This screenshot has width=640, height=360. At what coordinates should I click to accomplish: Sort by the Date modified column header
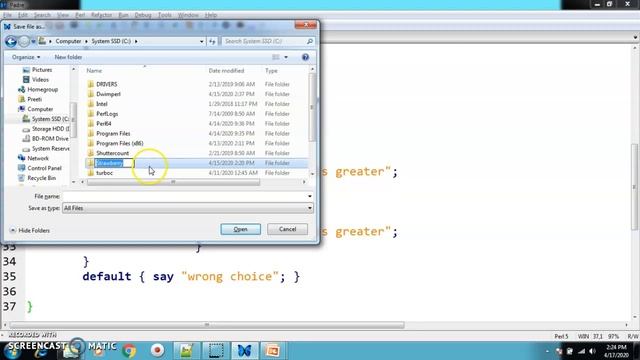[226, 71]
